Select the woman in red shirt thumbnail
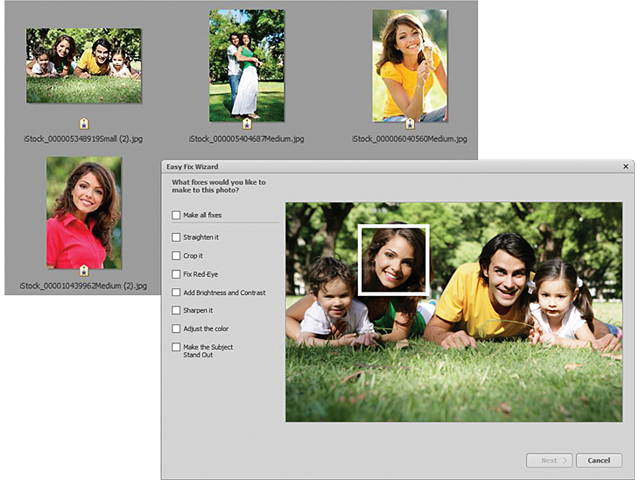Viewport: 640px width, 480px height. click(84, 212)
